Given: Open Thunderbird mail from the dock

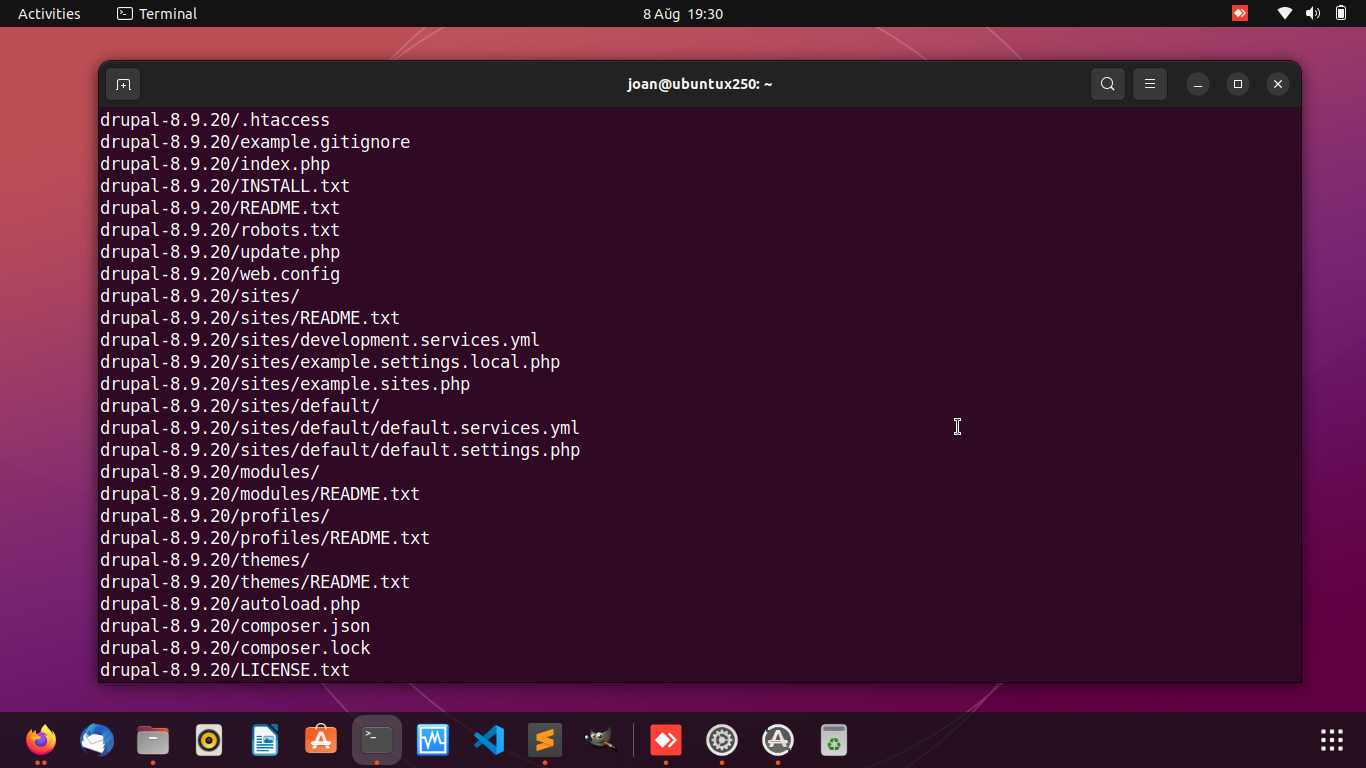Looking at the screenshot, I should point(97,740).
